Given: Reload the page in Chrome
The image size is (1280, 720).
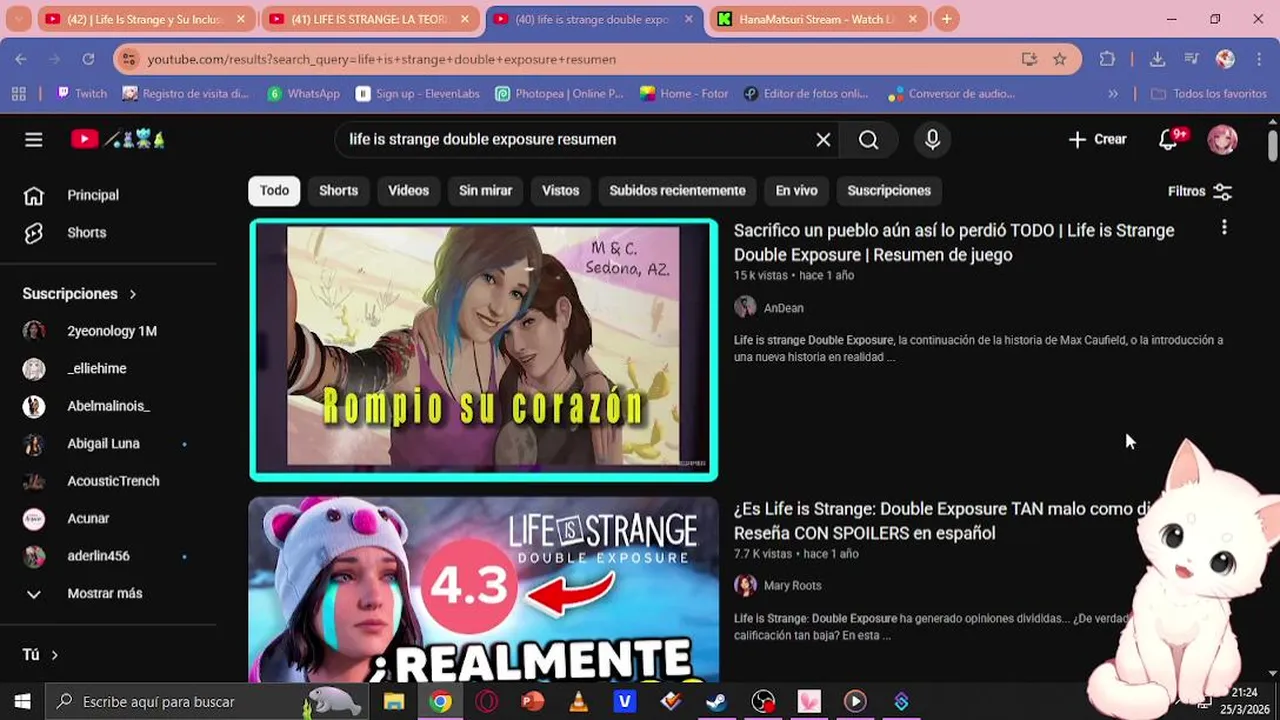Looking at the screenshot, I should click(x=88, y=59).
